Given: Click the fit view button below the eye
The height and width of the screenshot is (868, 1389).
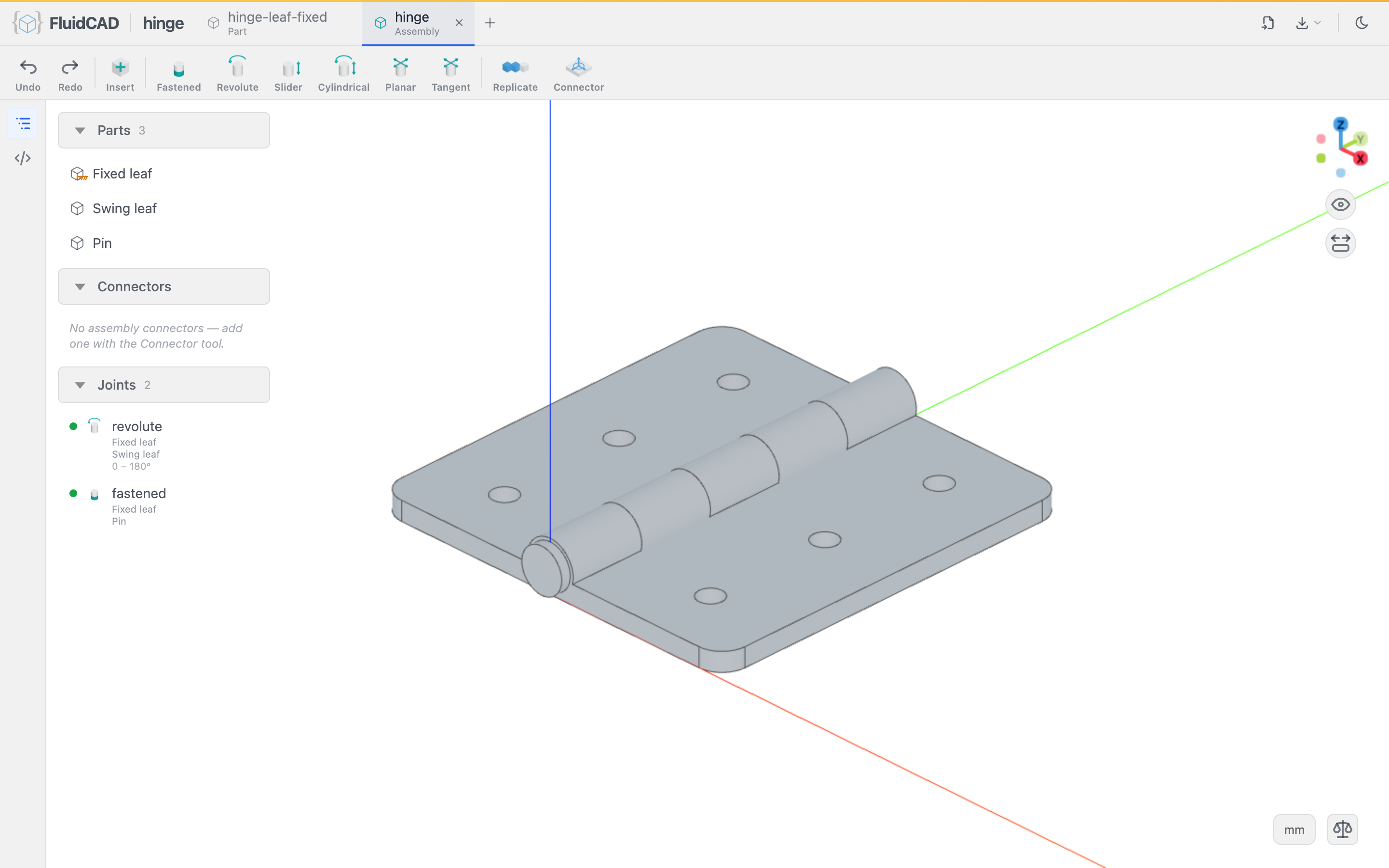Looking at the screenshot, I should (x=1340, y=244).
